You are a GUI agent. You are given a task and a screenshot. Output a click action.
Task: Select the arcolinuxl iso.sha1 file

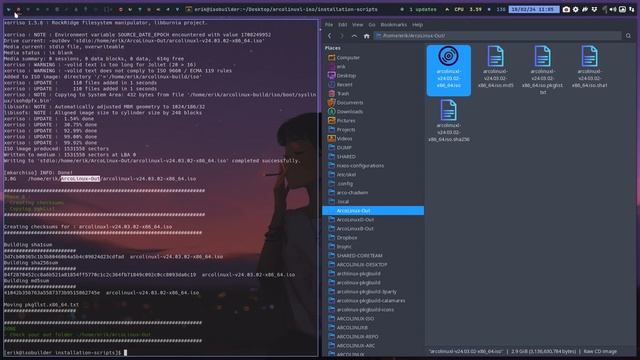coord(589,67)
